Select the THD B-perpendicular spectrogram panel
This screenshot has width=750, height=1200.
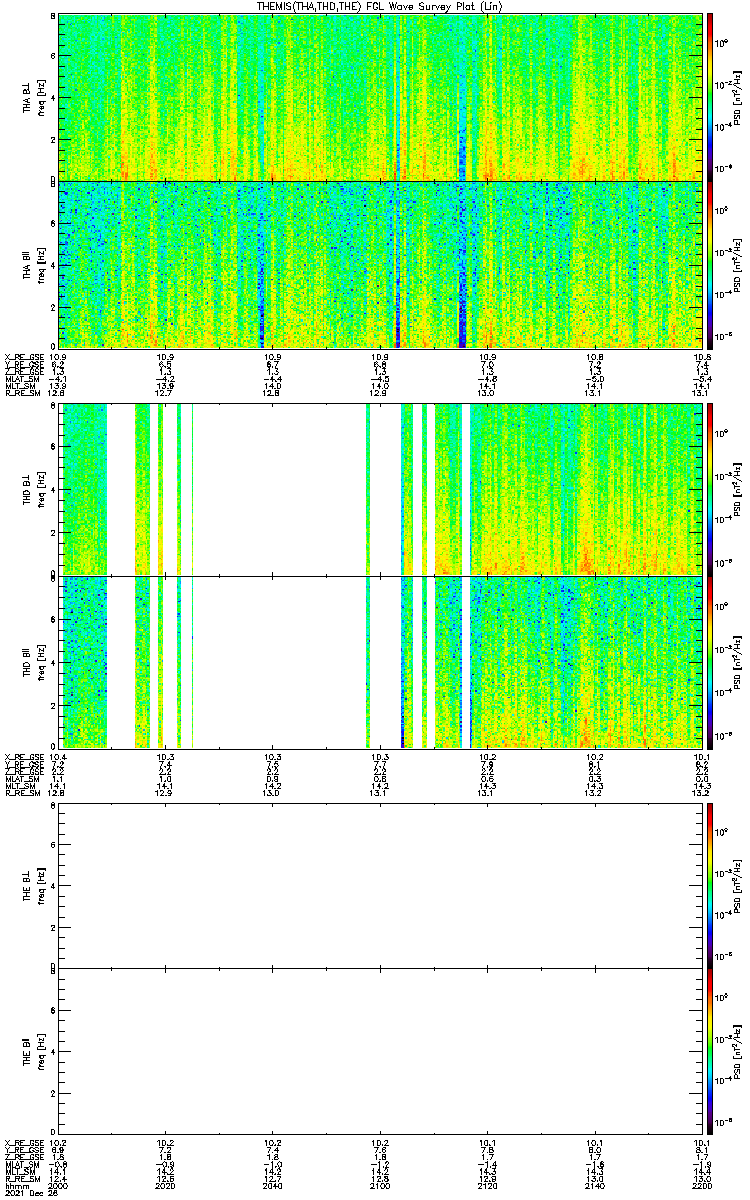point(380,489)
